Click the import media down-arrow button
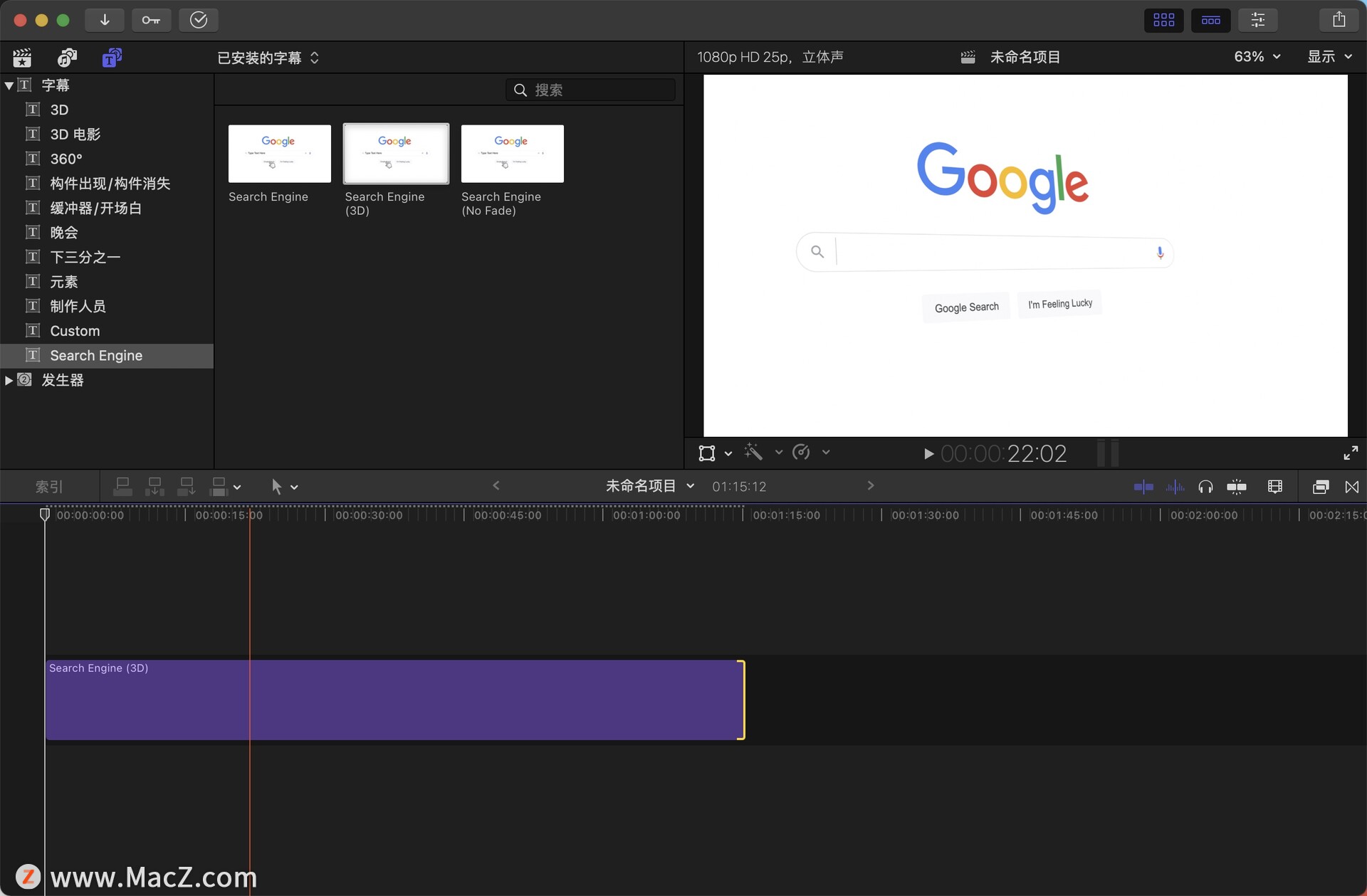The height and width of the screenshot is (896, 1367). pos(105,20)
